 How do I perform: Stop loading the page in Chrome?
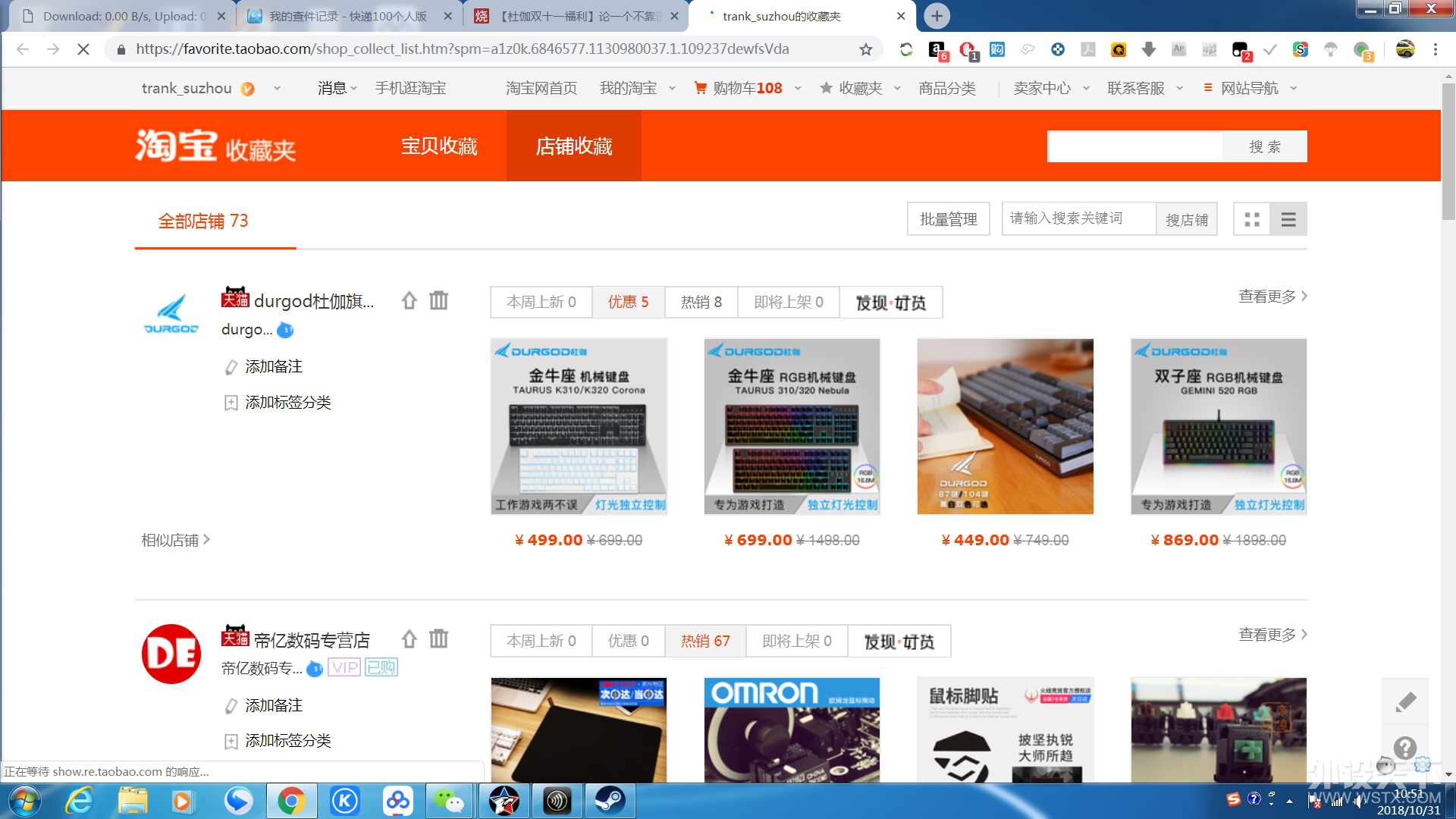click(x=83, y=49)
